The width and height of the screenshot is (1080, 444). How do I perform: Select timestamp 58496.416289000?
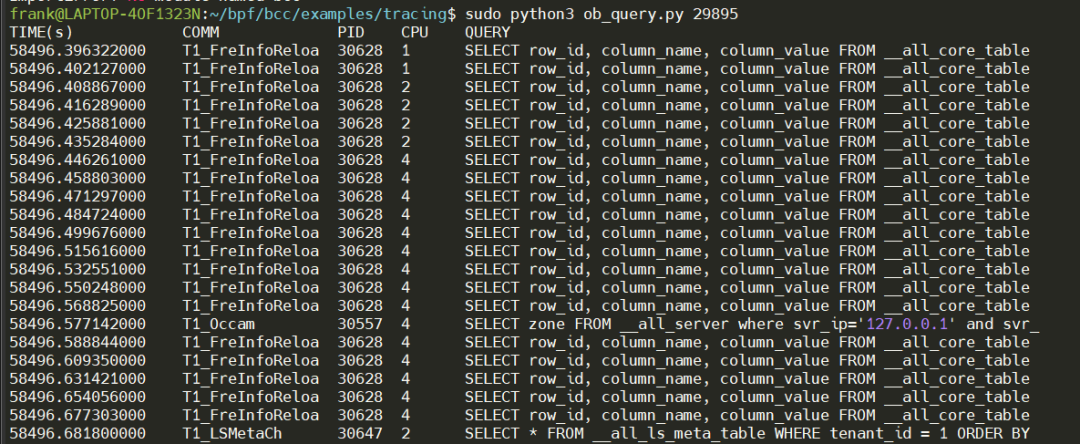(x=78, y=105)
